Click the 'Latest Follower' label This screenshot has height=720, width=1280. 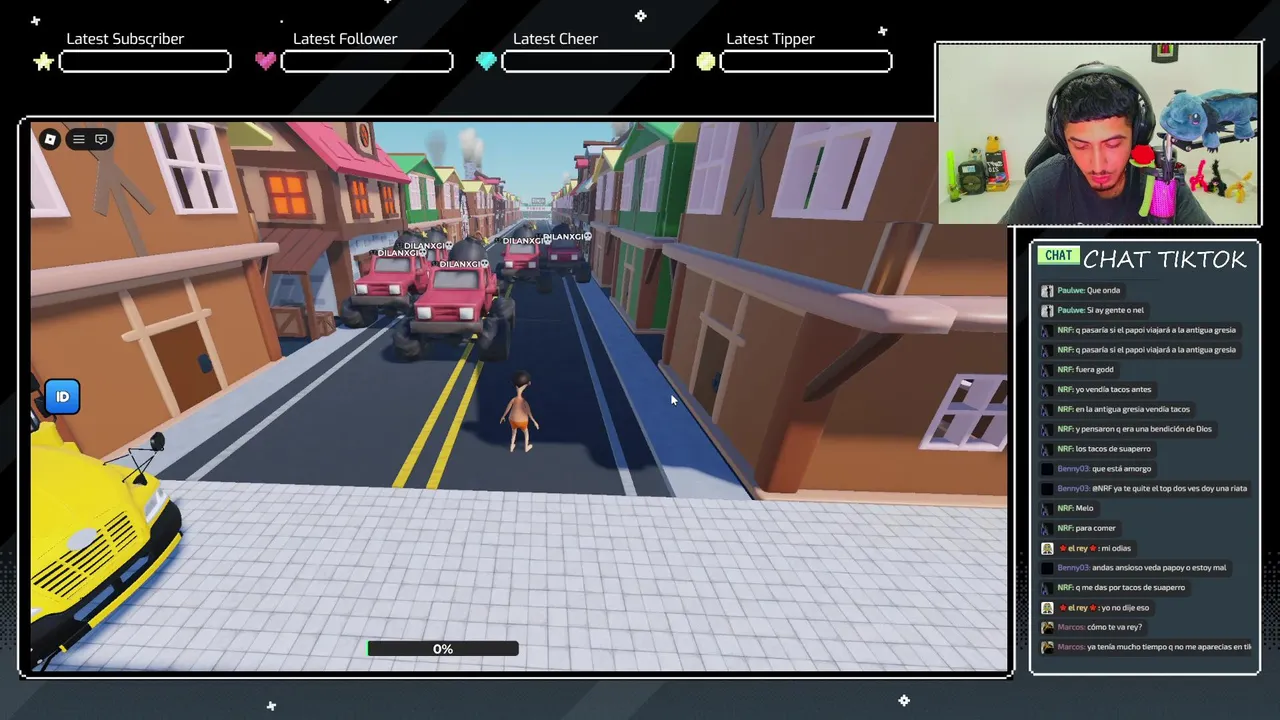345,39
